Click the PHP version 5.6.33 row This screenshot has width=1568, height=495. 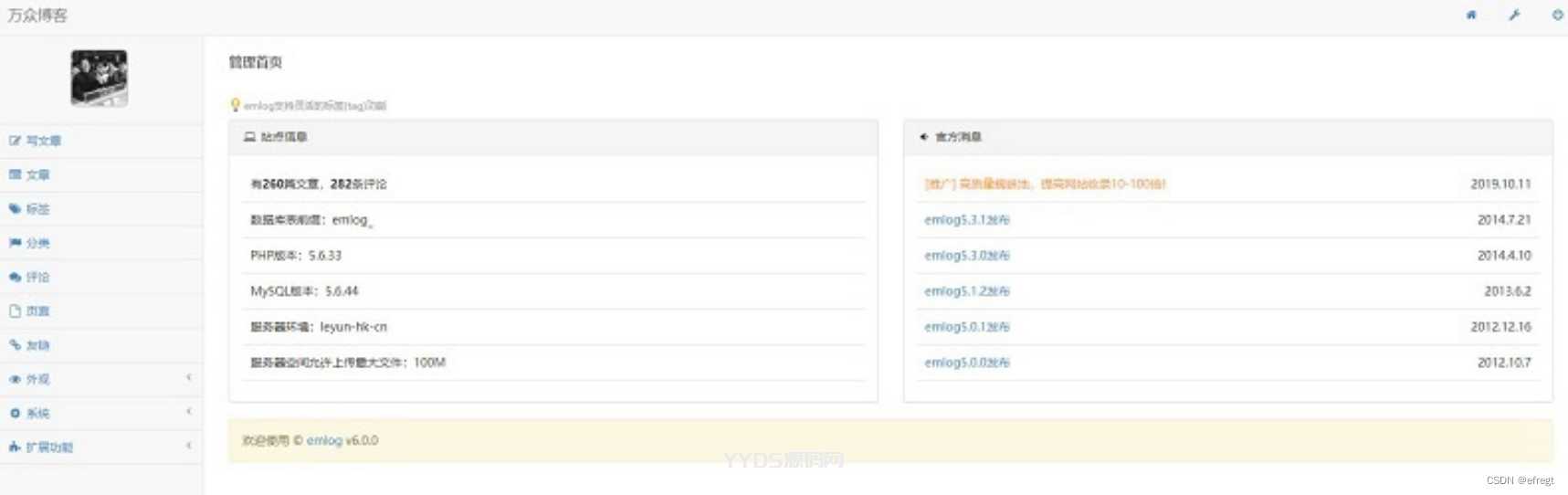[x=553, y=256]
